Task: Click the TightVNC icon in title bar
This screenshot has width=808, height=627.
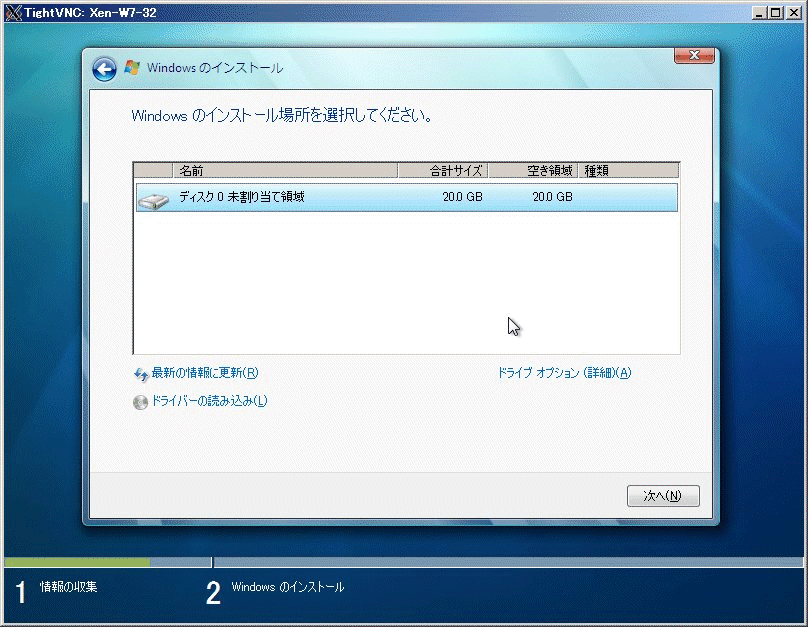Action: coord(13,13)
